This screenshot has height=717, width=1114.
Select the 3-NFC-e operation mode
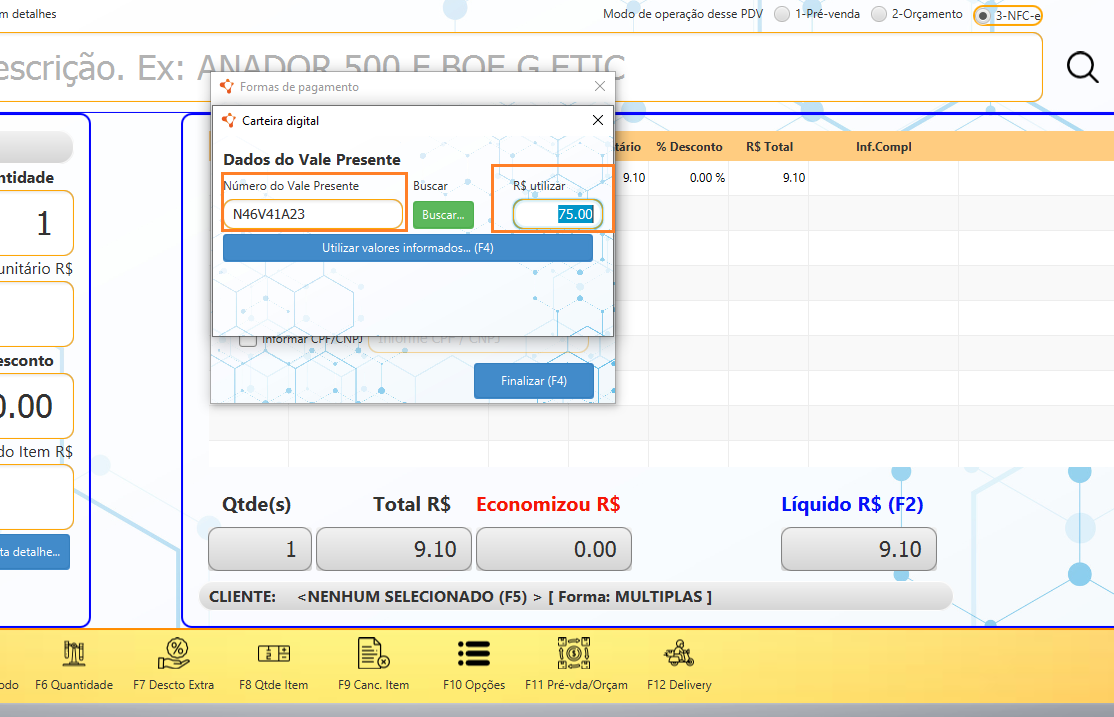click(983, 15)
